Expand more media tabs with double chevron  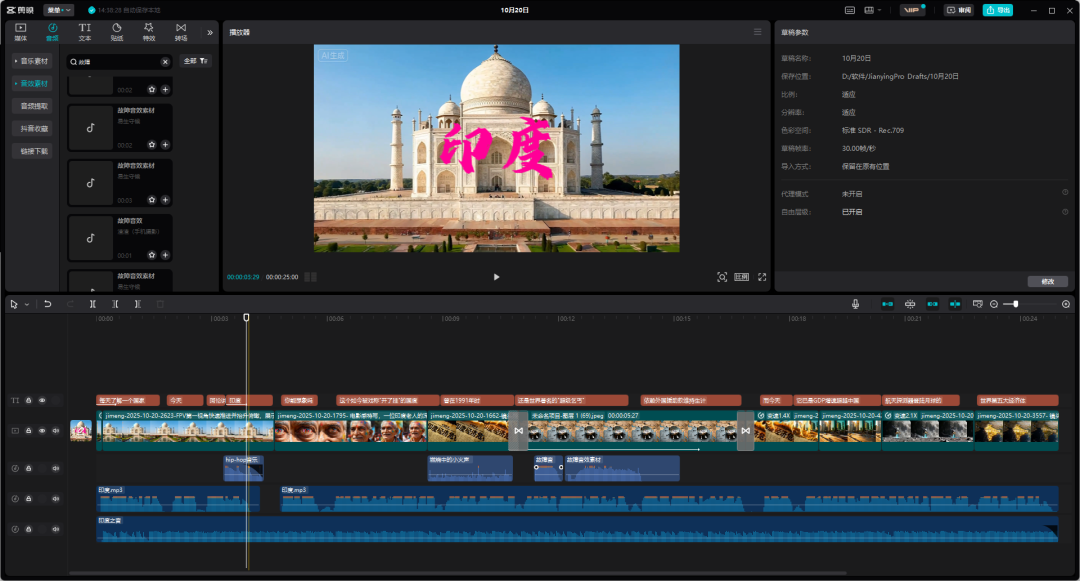point(209,32)
